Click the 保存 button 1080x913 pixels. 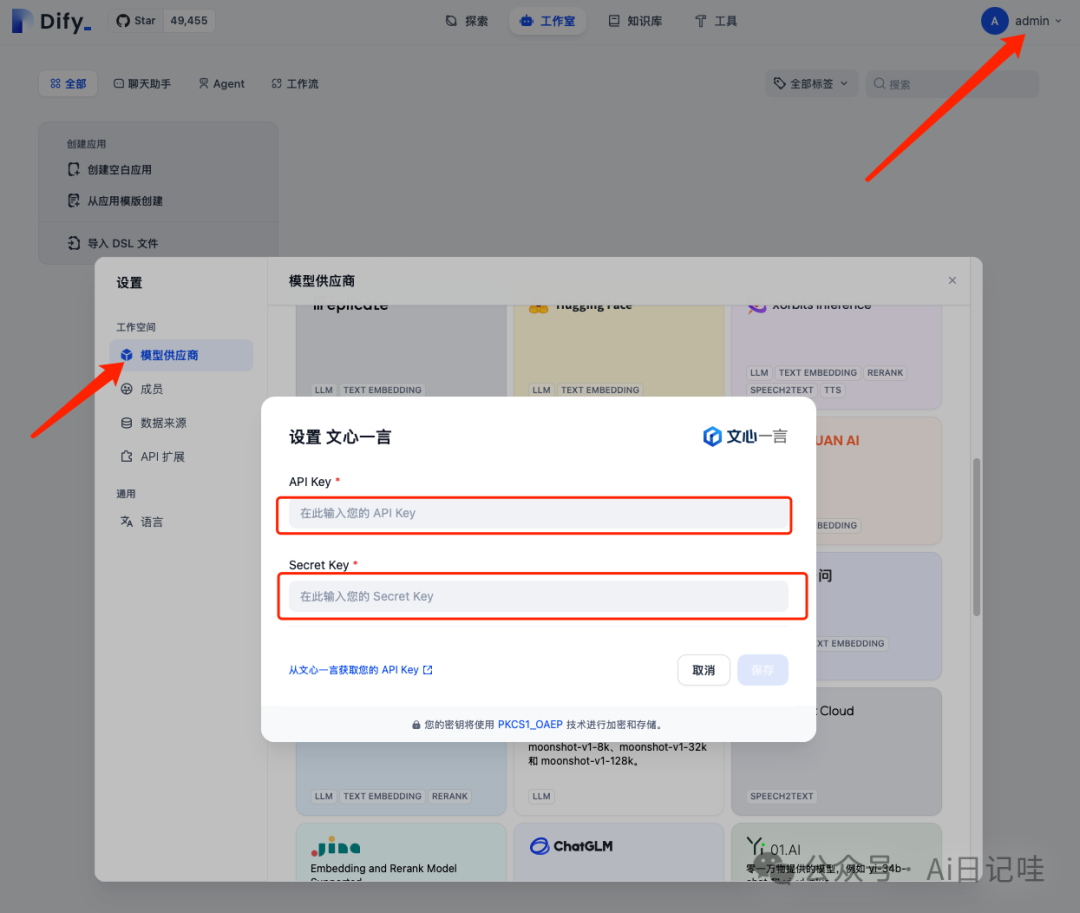[762, 670]
